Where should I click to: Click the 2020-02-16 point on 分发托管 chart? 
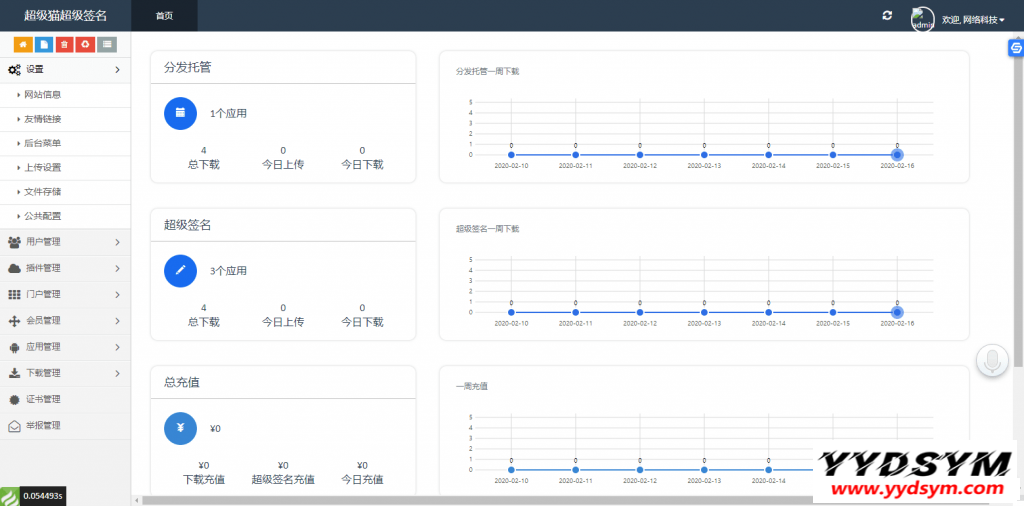897,155
